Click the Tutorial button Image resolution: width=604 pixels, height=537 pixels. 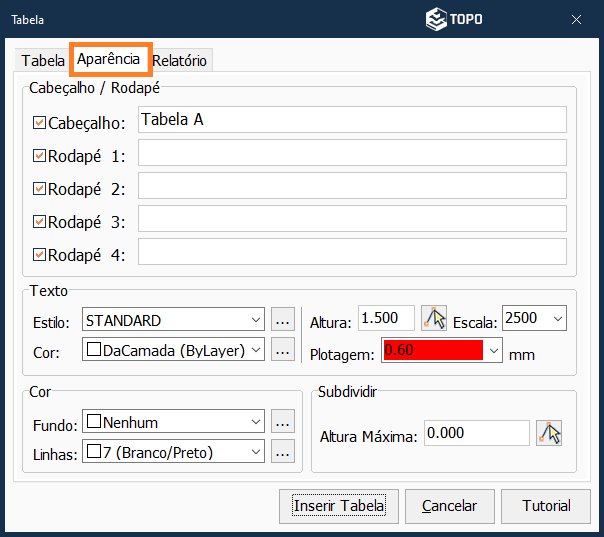(546, 506)
